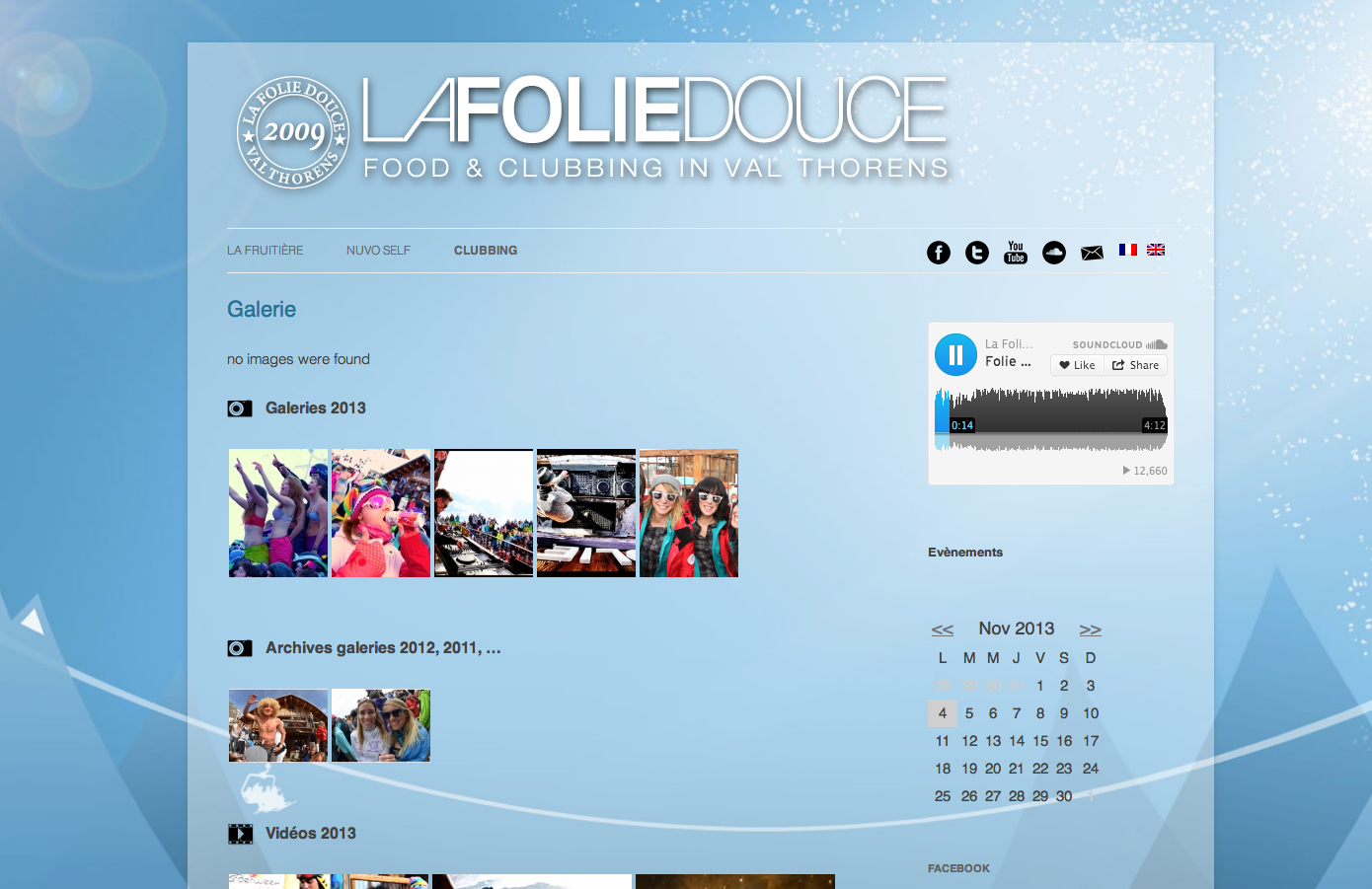Viewport: 1372px width, 889px height.
Task: Switch site to English via UK flag
Action: [x=1156, y=250]
